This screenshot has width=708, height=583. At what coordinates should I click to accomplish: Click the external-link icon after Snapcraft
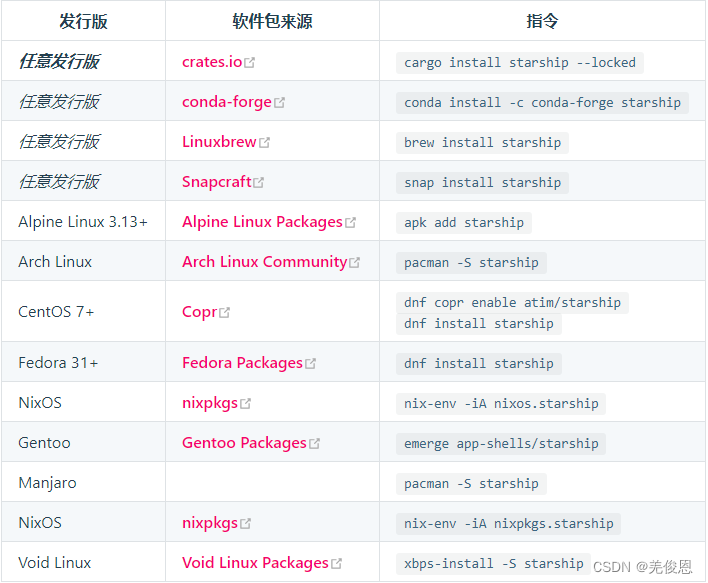tap(258, 183)
